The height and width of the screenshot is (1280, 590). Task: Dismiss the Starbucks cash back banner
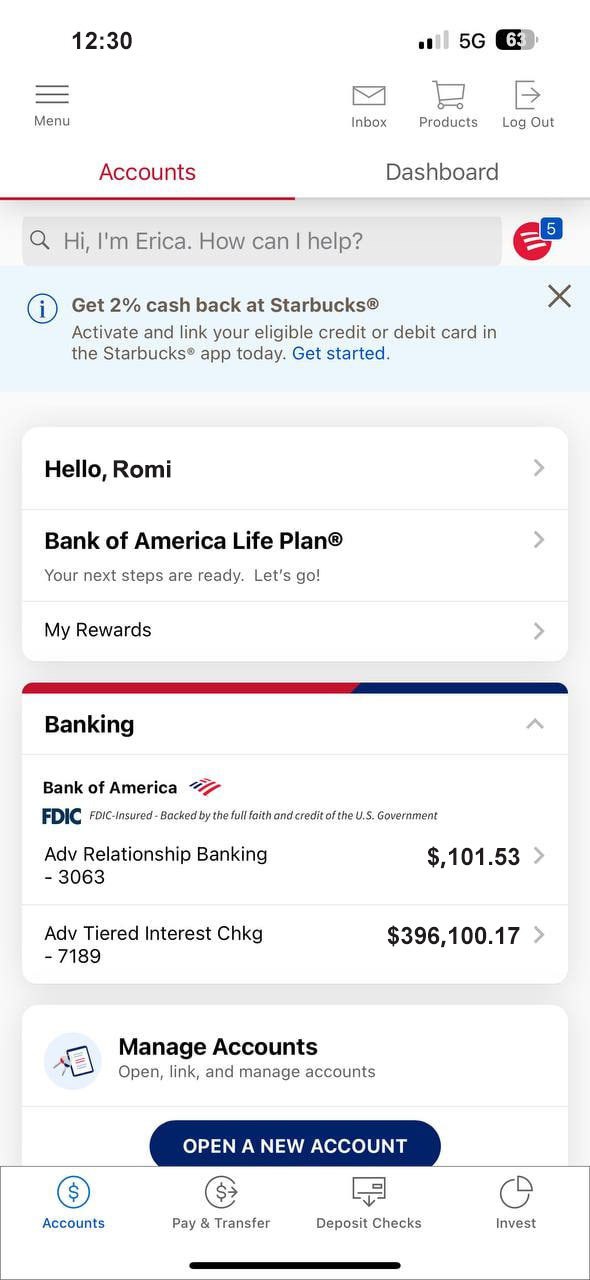click(x=560, y=296)
